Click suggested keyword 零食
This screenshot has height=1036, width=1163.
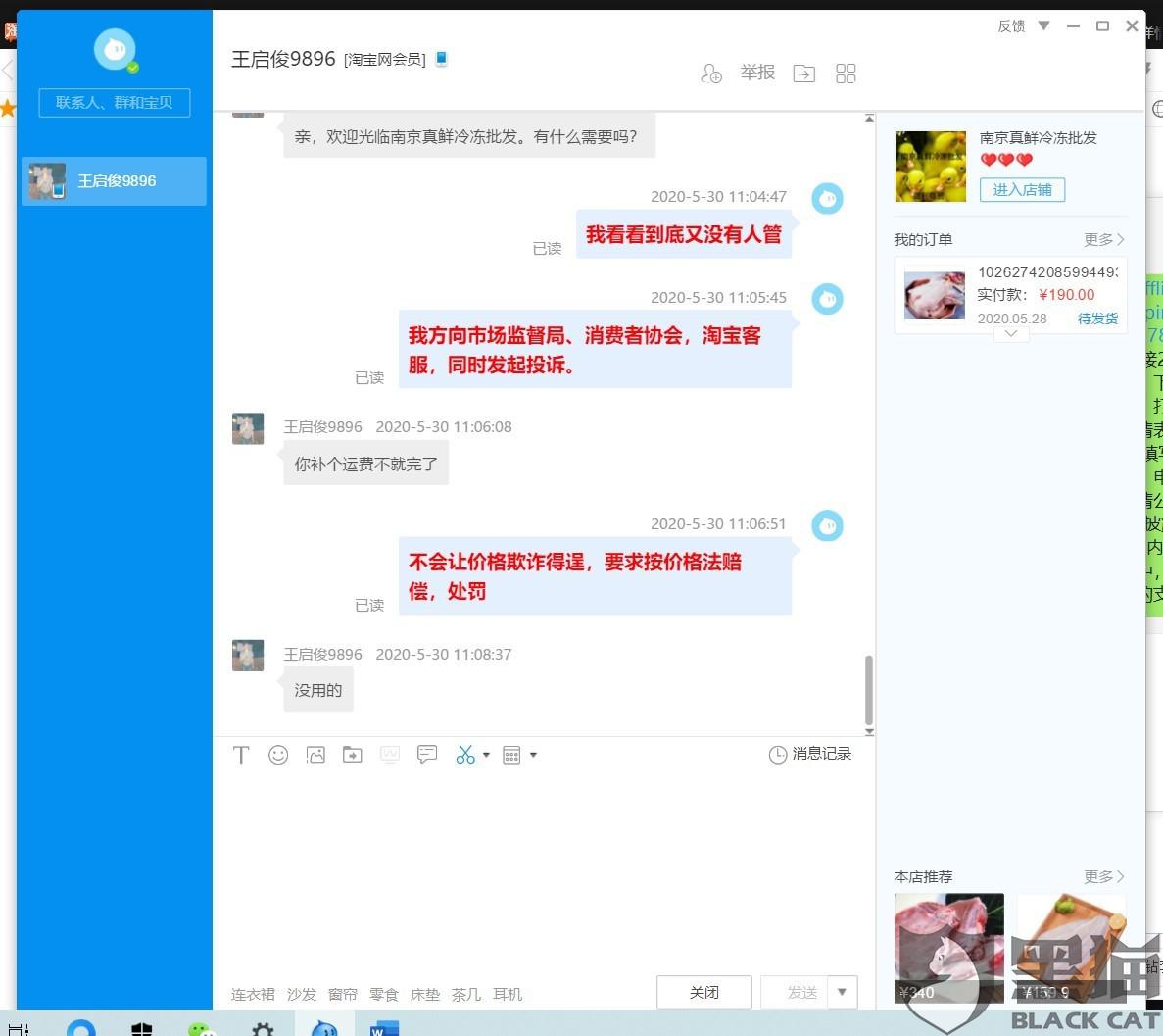coord(384,994)
